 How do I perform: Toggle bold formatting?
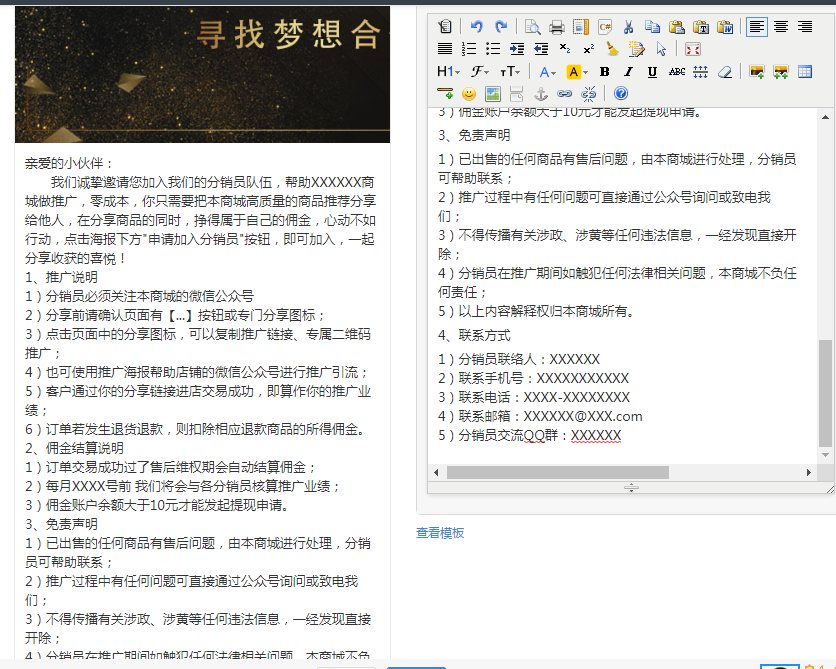604,72
